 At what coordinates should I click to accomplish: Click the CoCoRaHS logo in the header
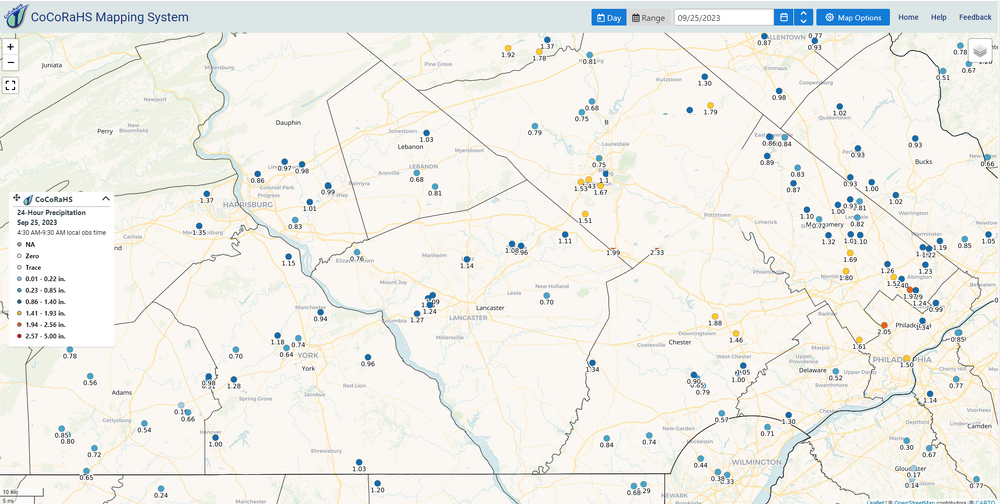(15, 16)
